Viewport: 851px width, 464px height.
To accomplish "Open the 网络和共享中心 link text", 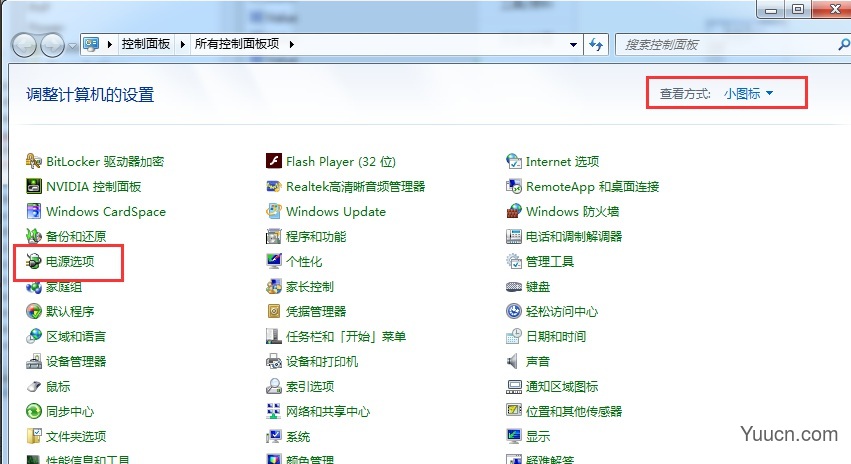I will point(328,411).
